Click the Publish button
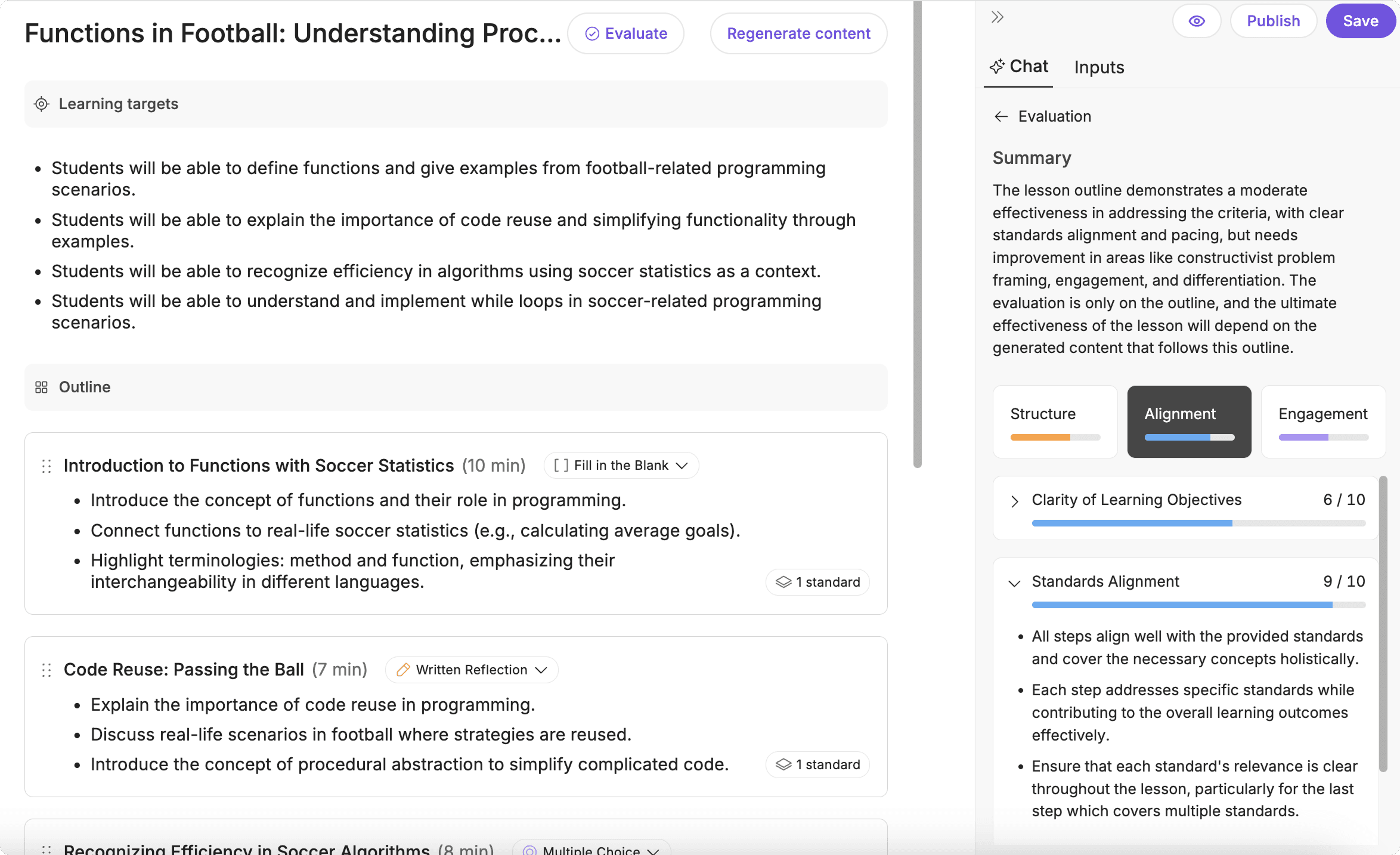 (x=1273, y=21)
